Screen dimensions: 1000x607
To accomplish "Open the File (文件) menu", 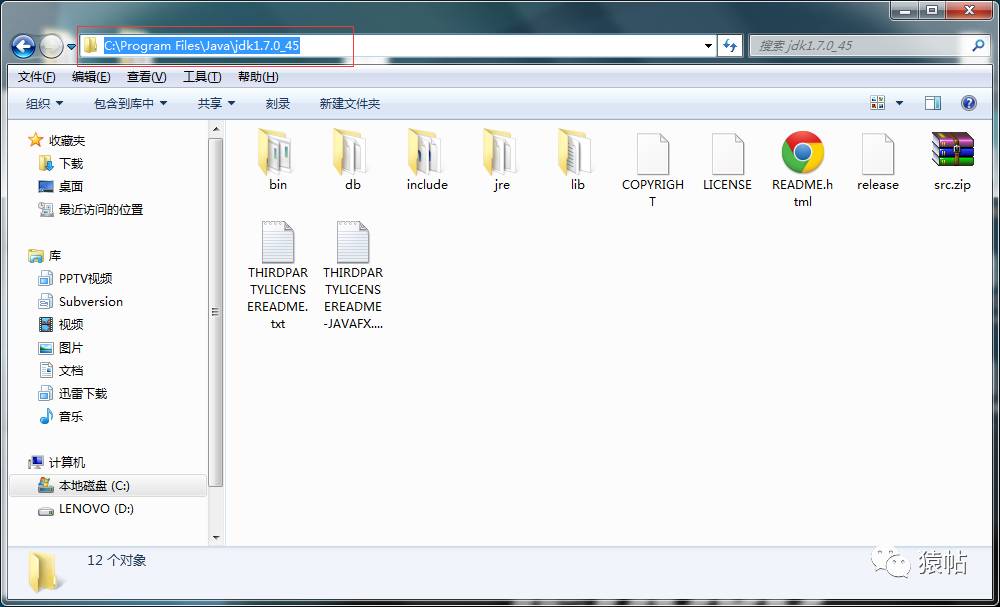I will 36,77.
